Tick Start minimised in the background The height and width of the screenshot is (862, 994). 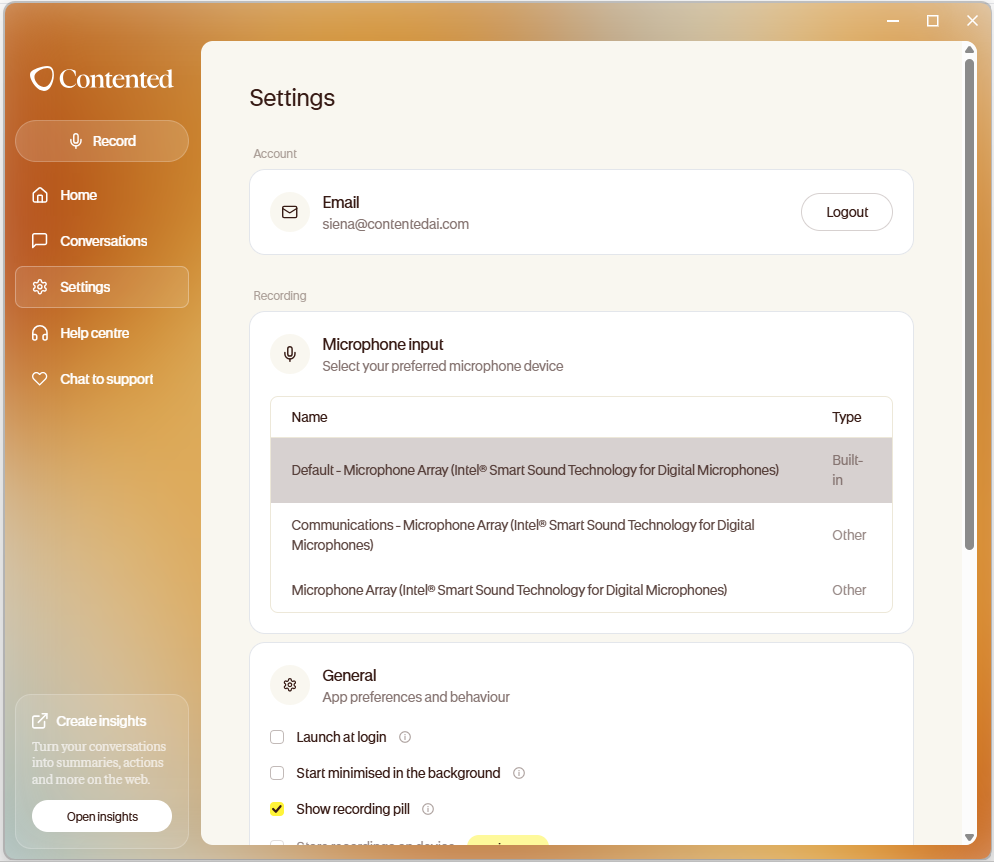point(277,773)
